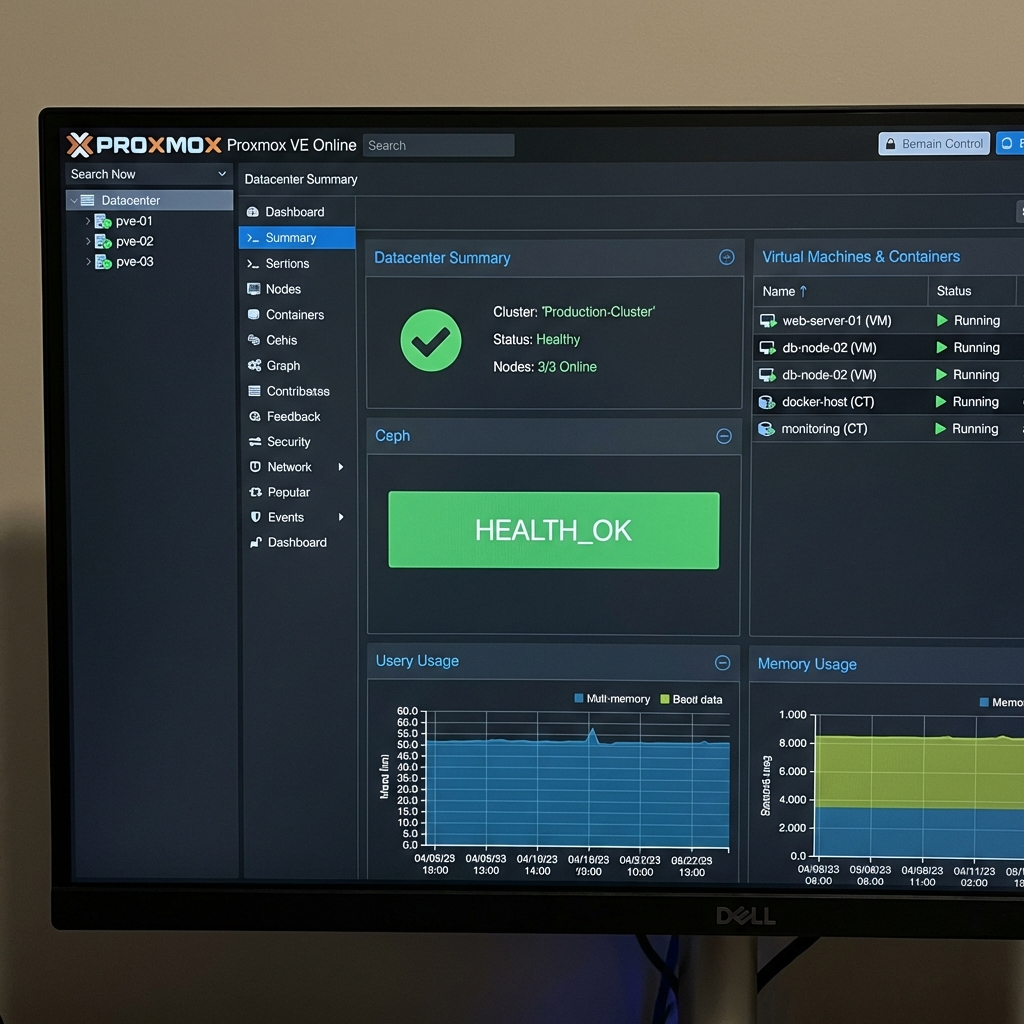
Task: Select the Sertions menu item
Action: pos(285,263)
